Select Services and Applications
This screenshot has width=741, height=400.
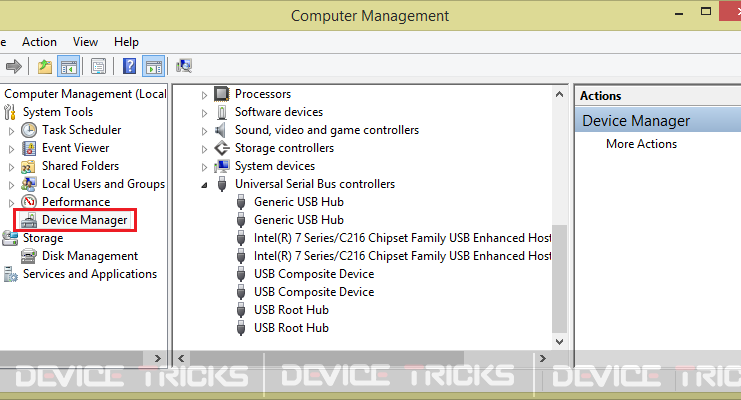(x=90, y=274)
